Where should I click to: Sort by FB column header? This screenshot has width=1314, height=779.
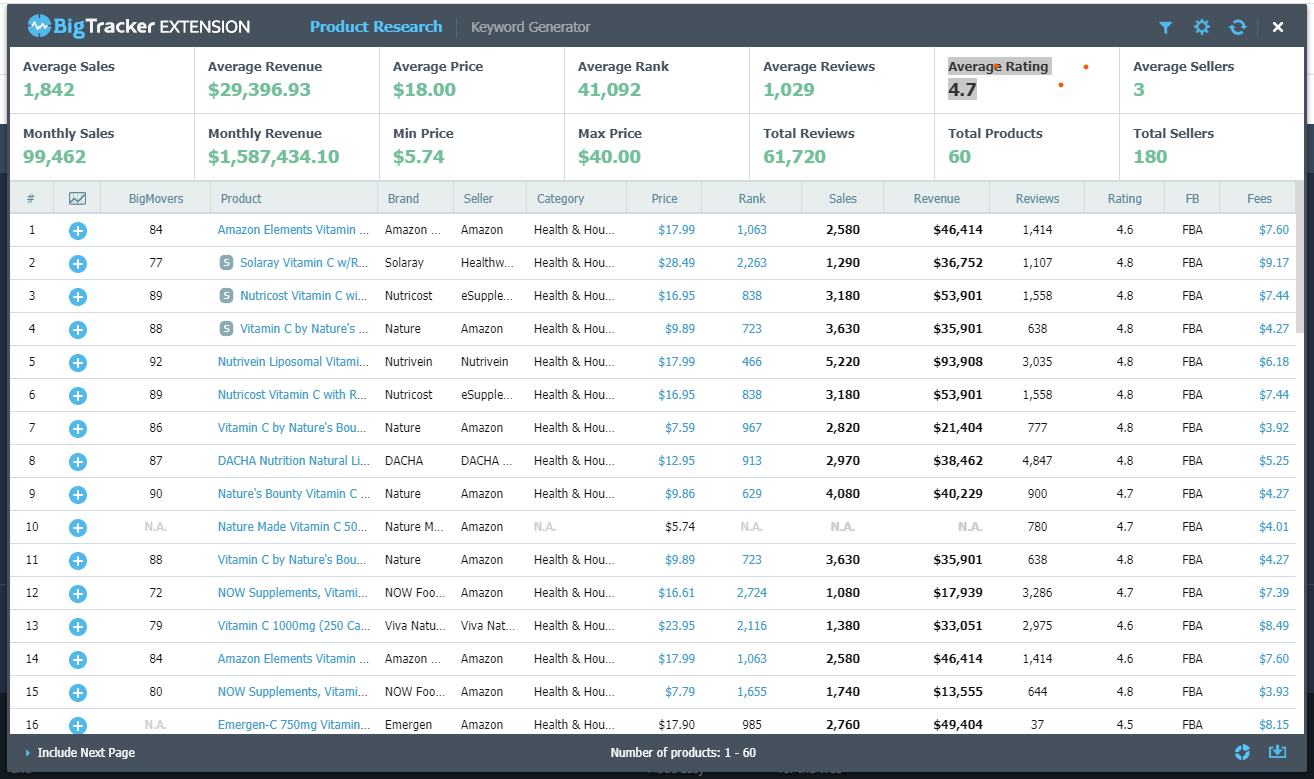tap(1192, 198)
